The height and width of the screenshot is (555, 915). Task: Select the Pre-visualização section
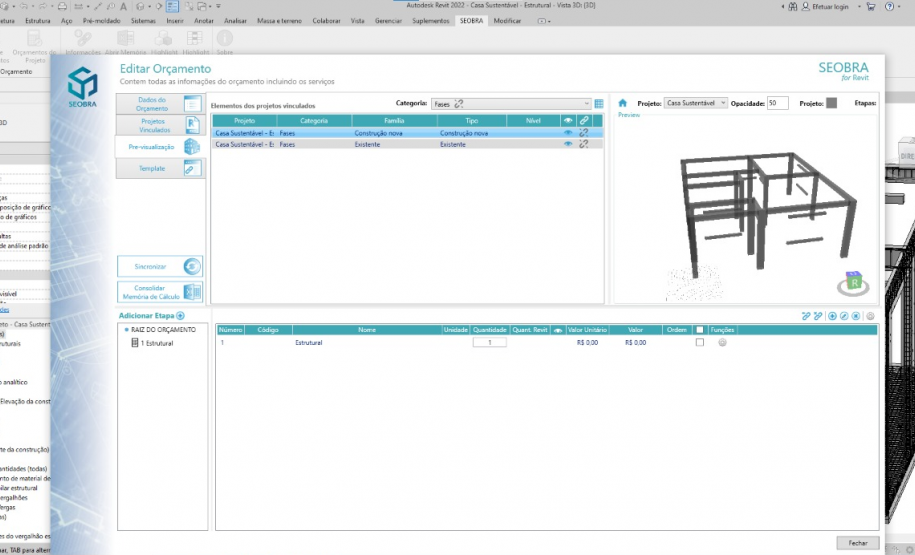pos(160,147)
